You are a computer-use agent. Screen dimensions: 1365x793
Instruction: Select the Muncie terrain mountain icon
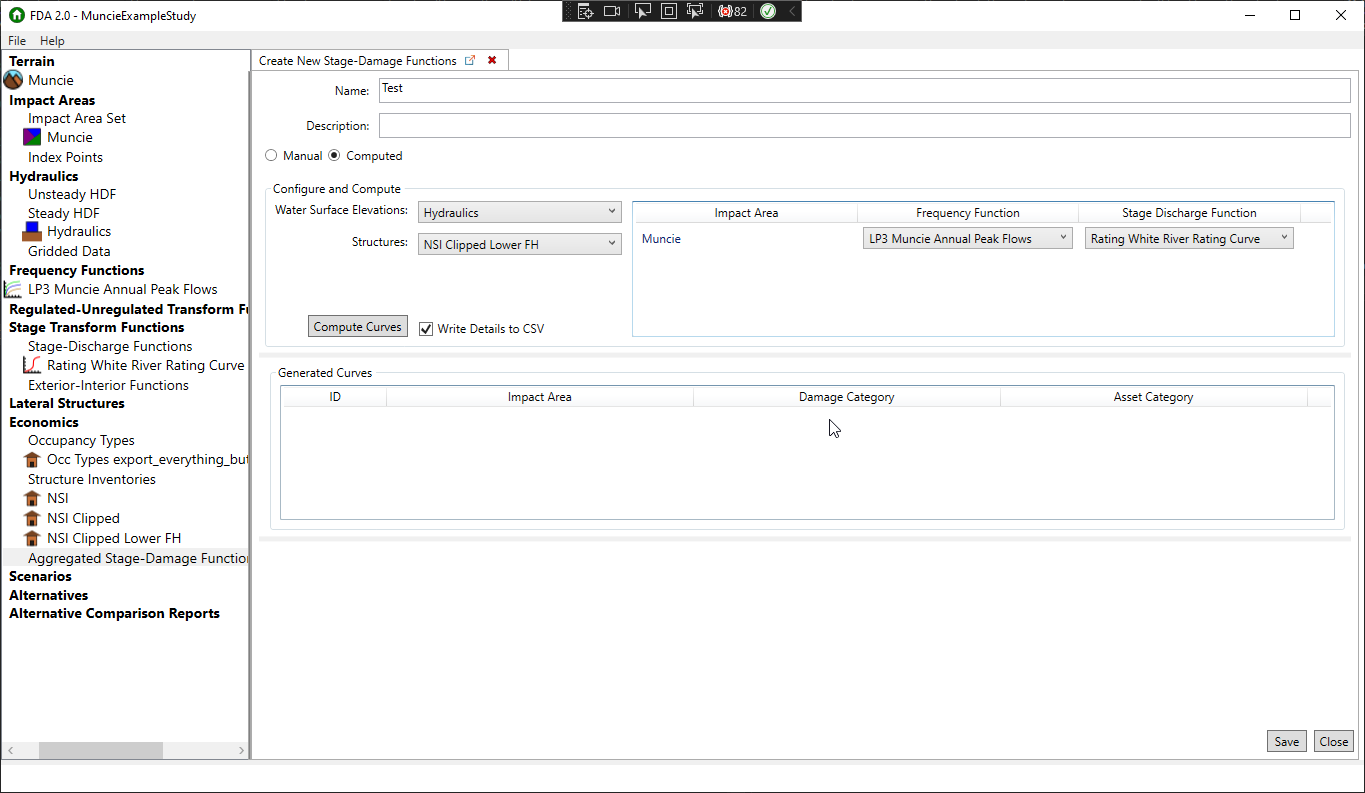(x=13, y=80)
